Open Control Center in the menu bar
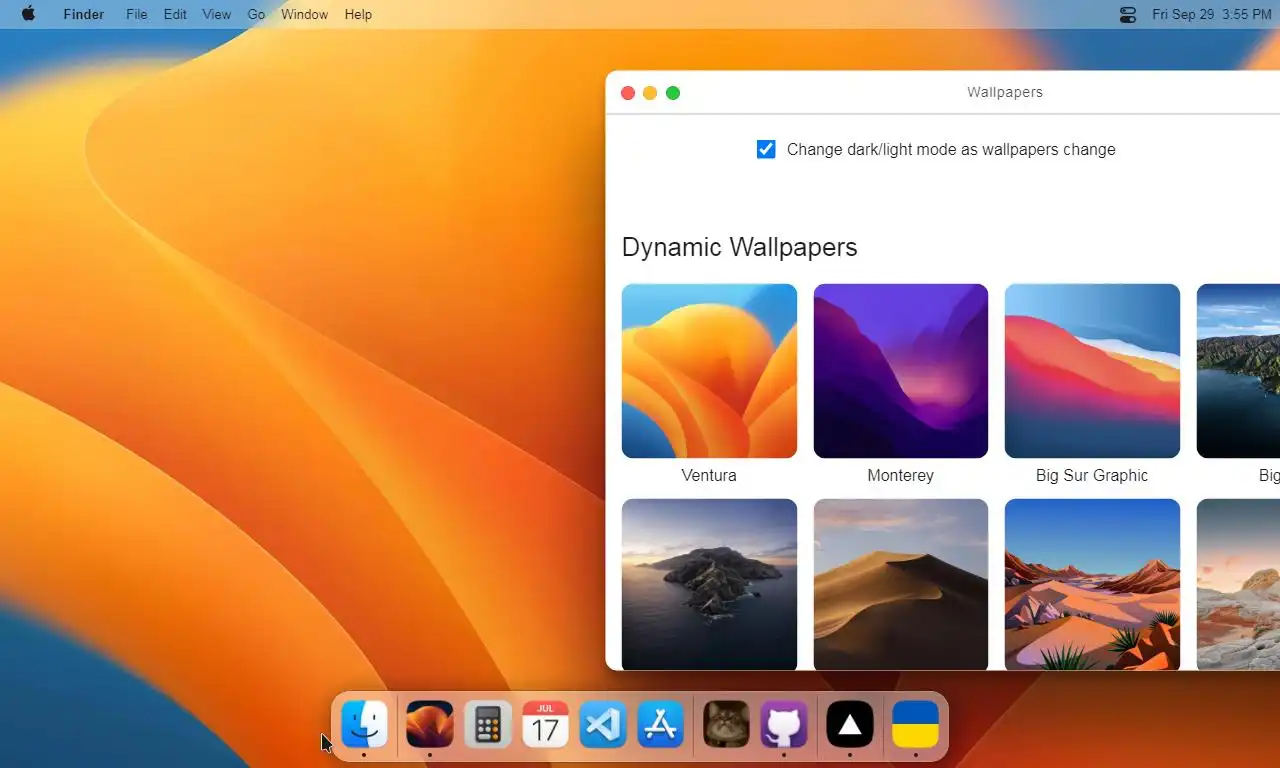Viewport: 1280px width, 768px height. 1128,14
